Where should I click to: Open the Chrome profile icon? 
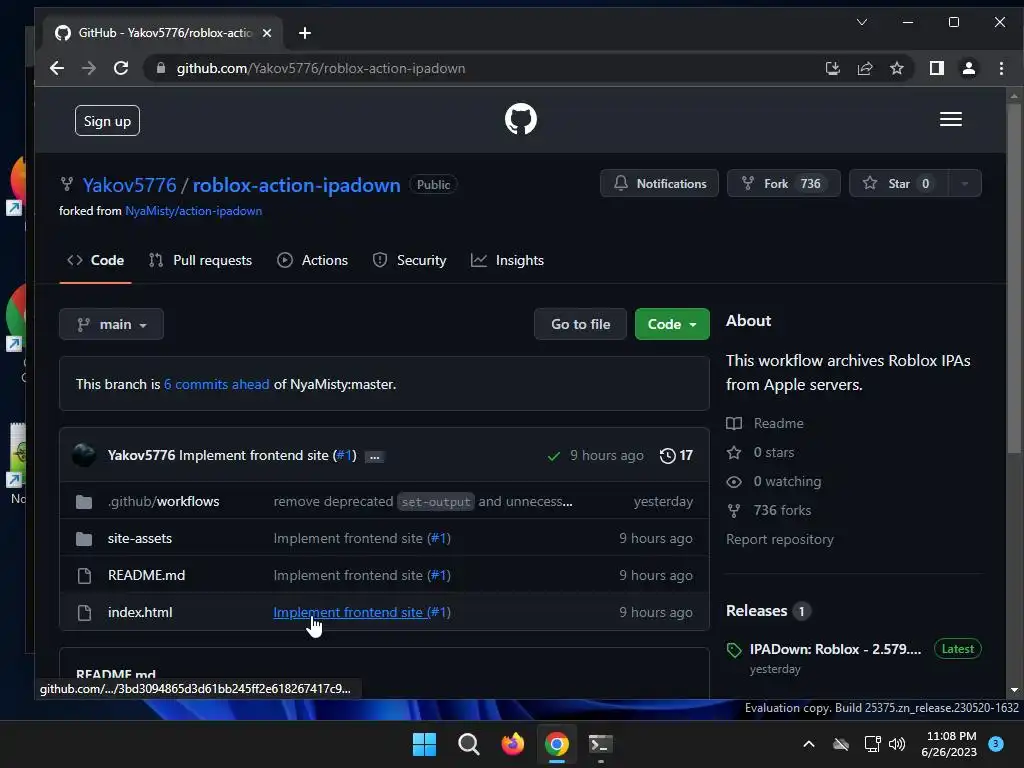(968, 68)
